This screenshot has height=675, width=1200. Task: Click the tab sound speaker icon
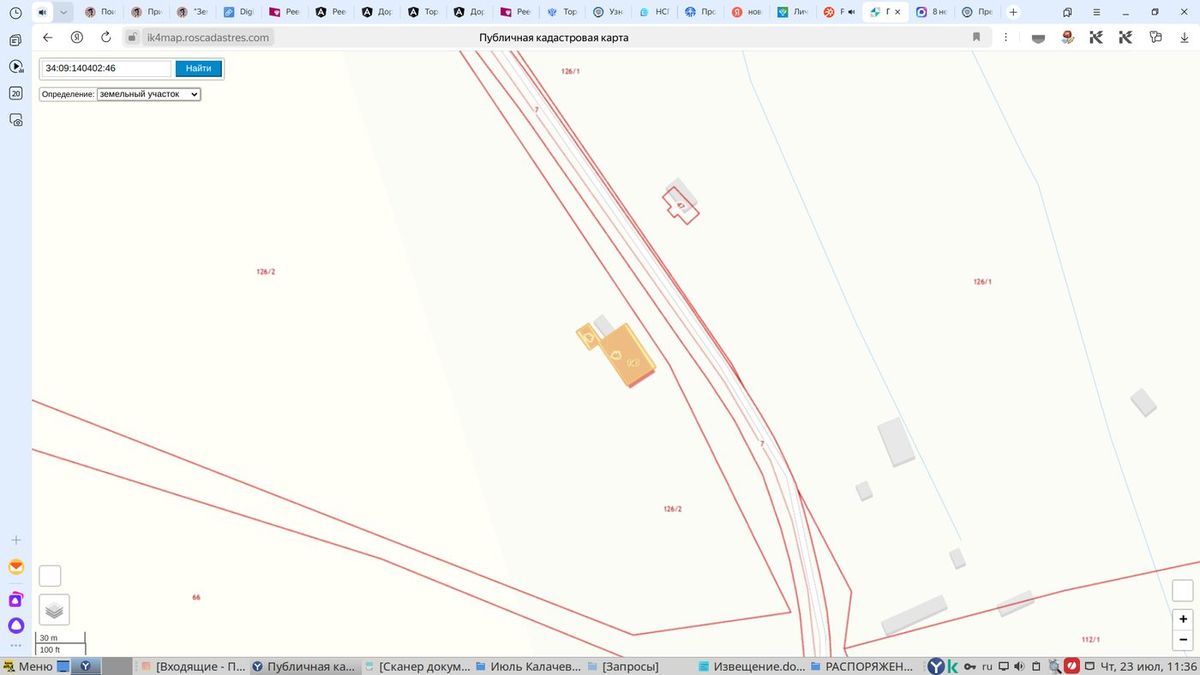point(43,12)
